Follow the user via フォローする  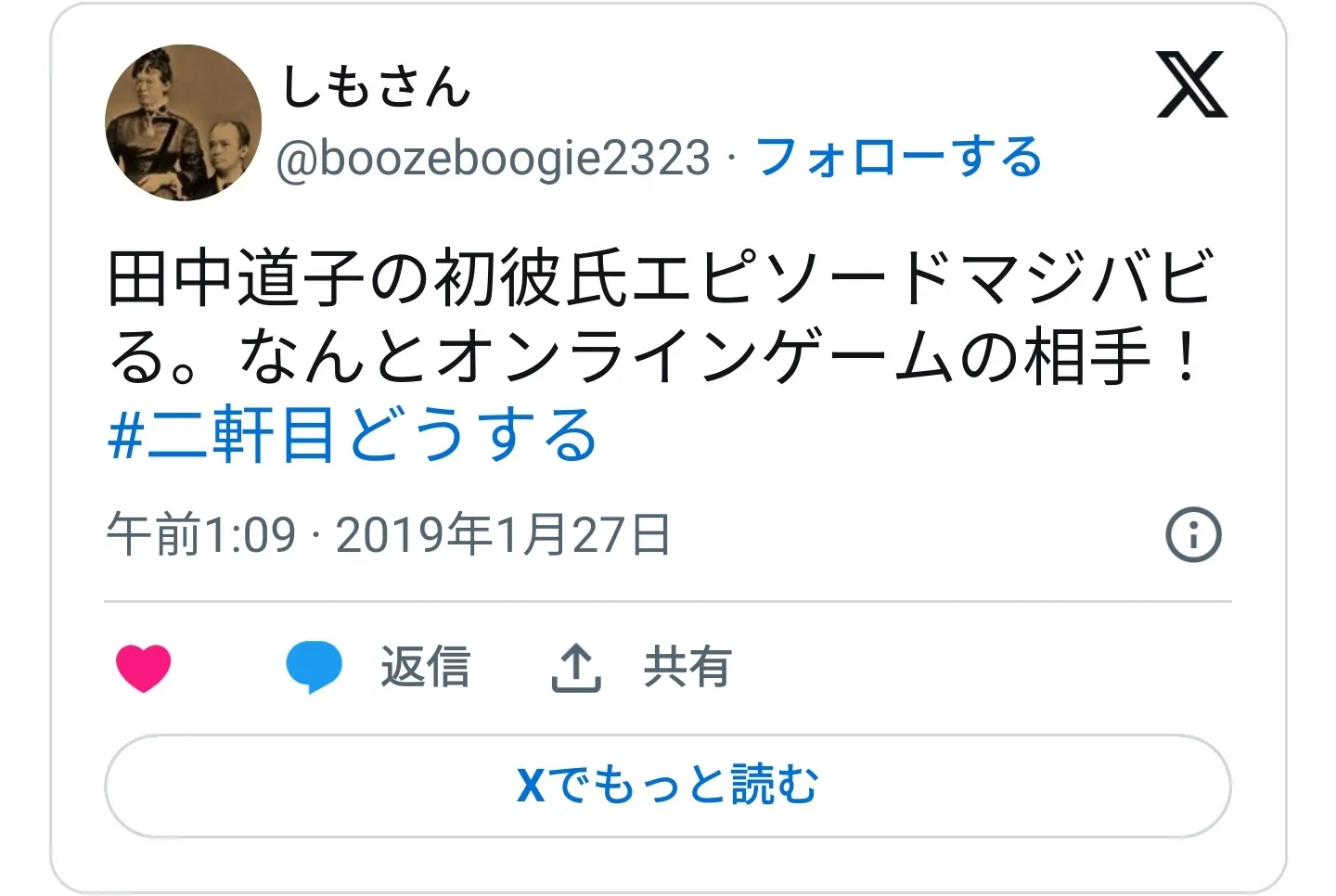coord(900,157)
